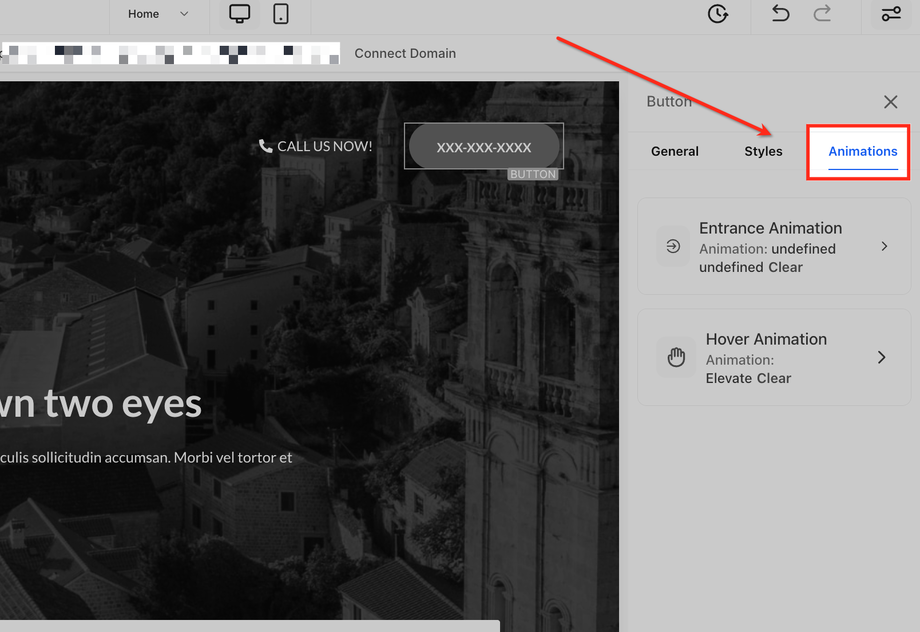
Task: Close the Button panel
Action: coord(890,102)
